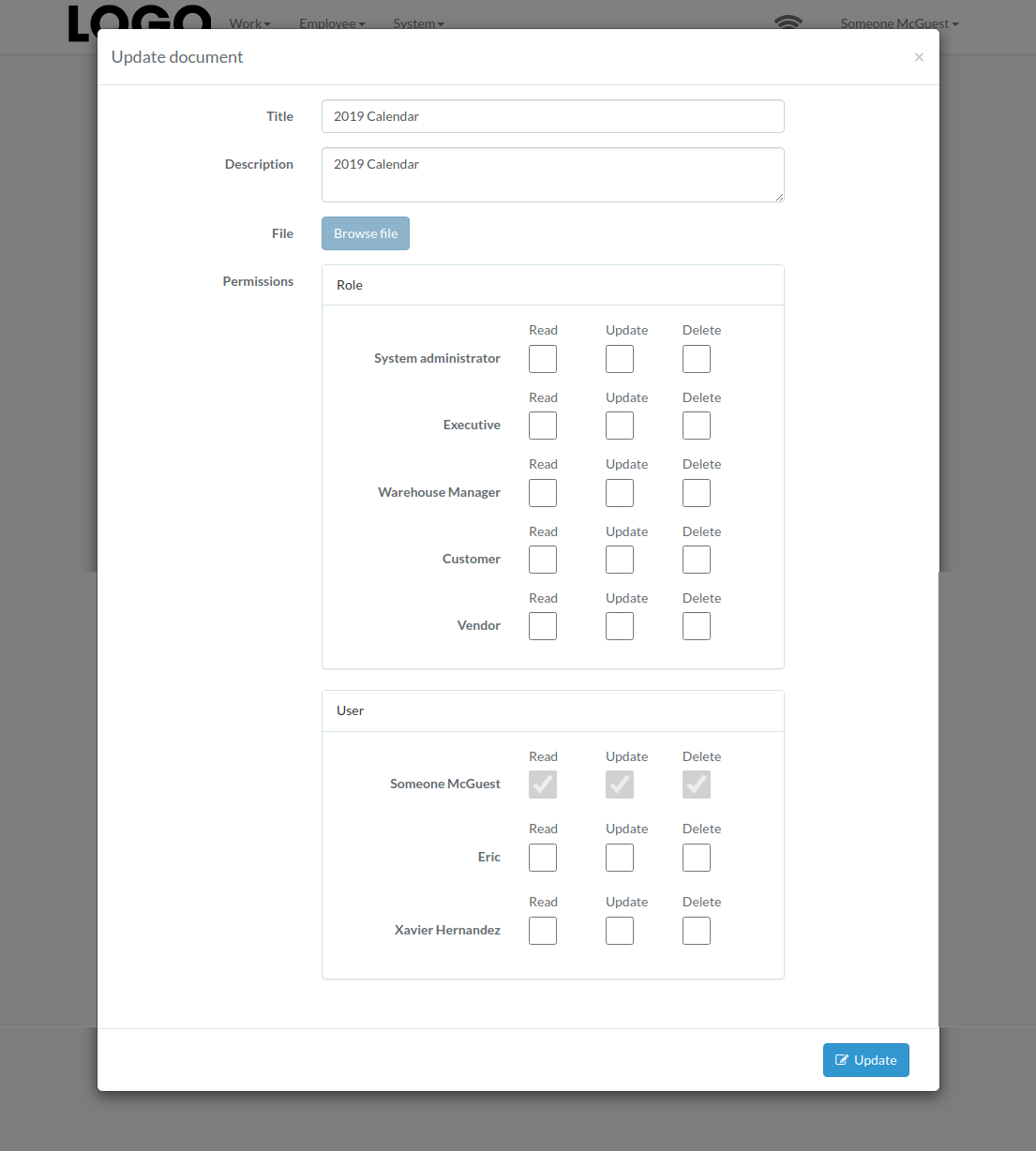
Task: Click Someone McGuest's checked Delete box
Action: click(697, 785)
